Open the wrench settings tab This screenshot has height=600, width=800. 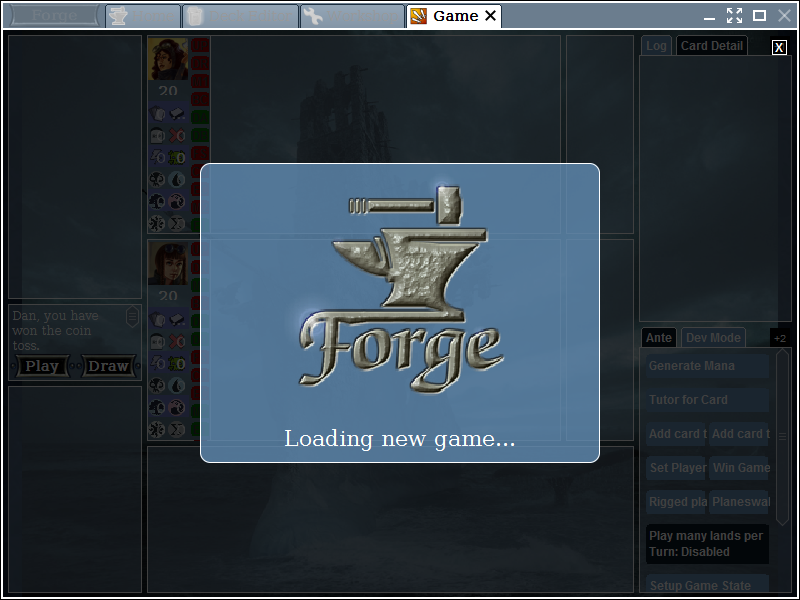[x=352, y=16]
